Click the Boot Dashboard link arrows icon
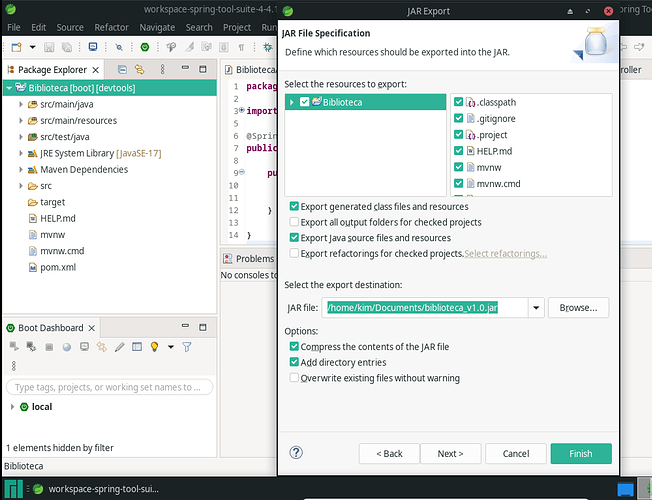Viewport: 652px width, 500px height. [101, 347]
